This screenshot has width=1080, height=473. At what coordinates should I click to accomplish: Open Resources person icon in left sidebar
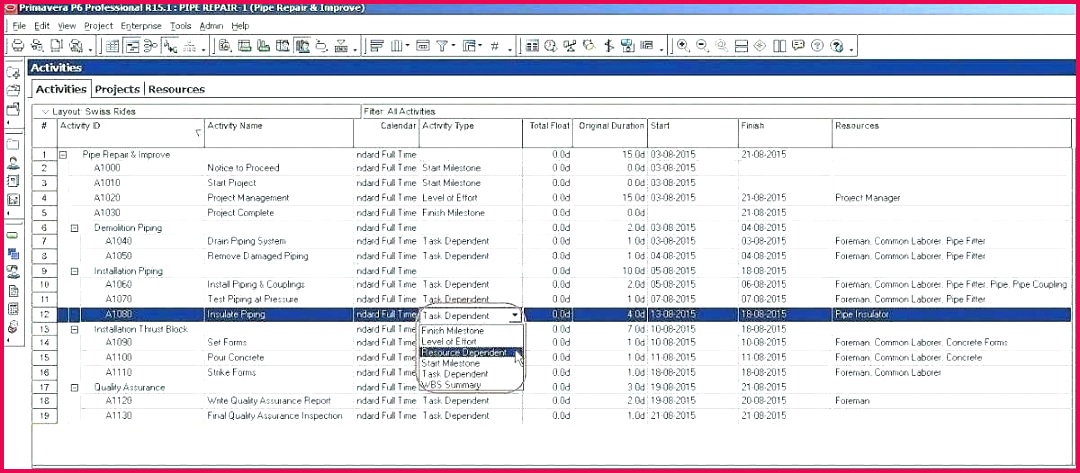click(x=13, y=163)
